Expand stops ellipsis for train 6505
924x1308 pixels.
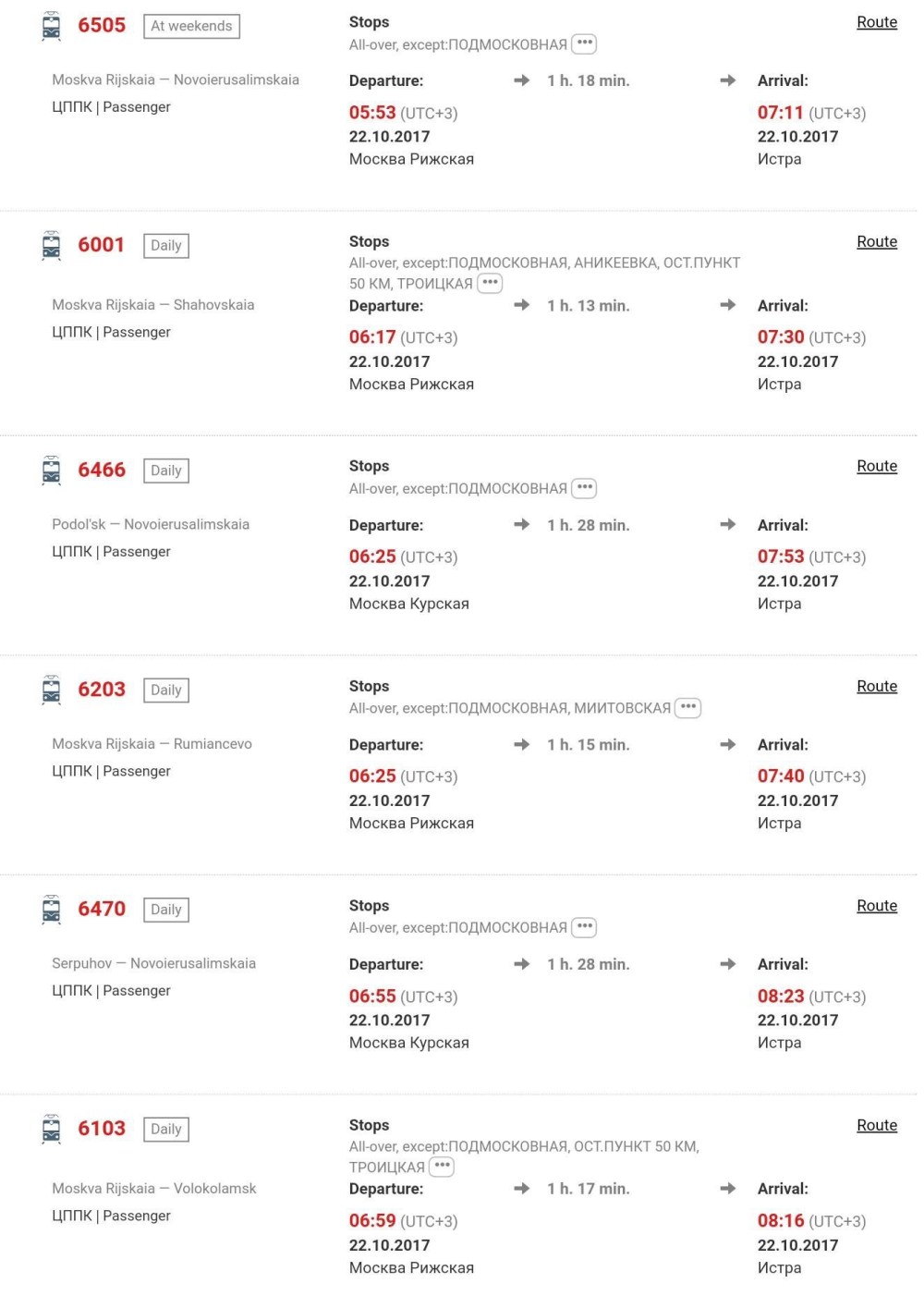[x=584, y=43]
